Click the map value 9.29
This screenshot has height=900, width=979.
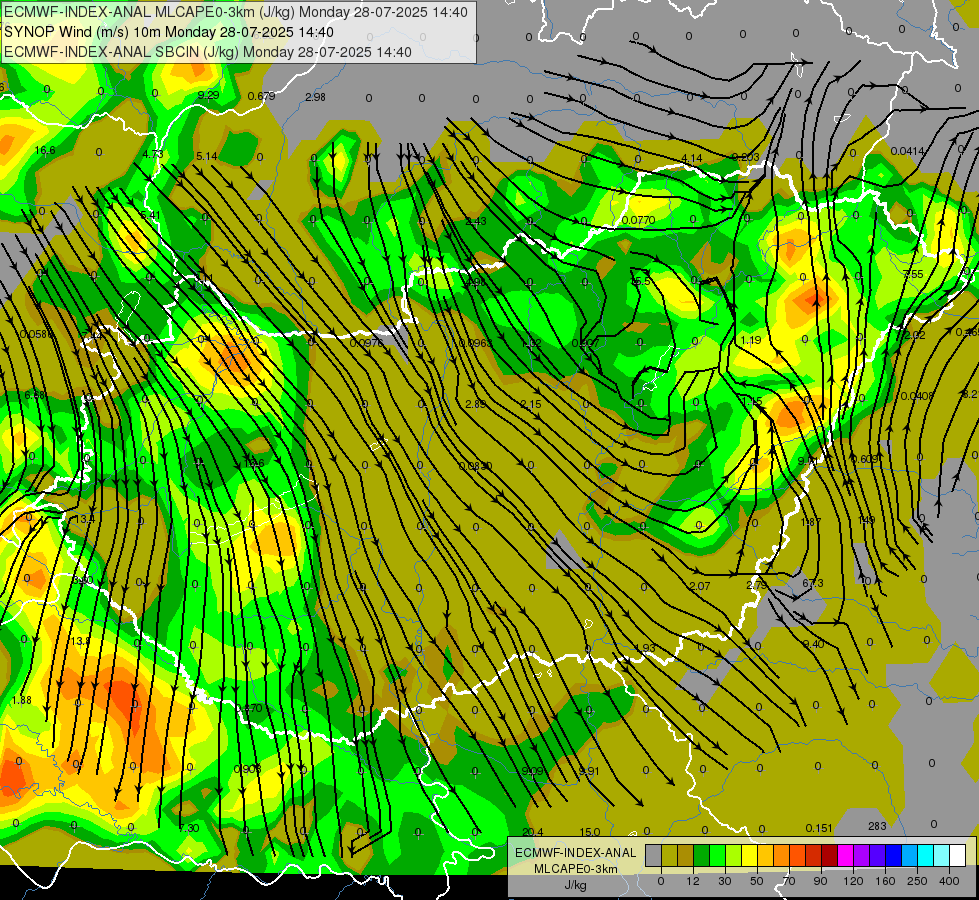click(208, 95)
